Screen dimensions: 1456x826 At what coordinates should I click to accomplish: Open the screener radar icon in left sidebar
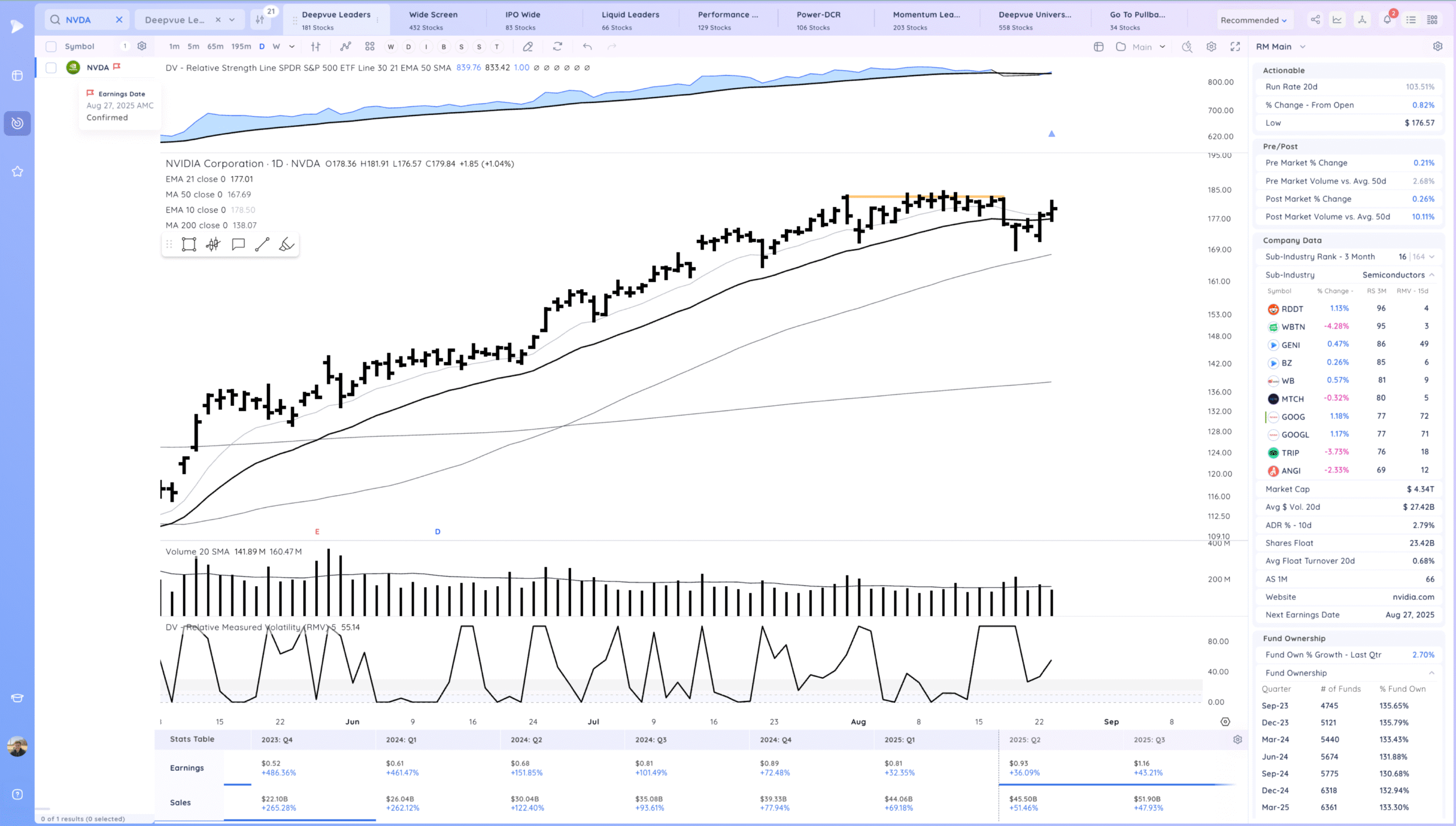pos(17,123)
